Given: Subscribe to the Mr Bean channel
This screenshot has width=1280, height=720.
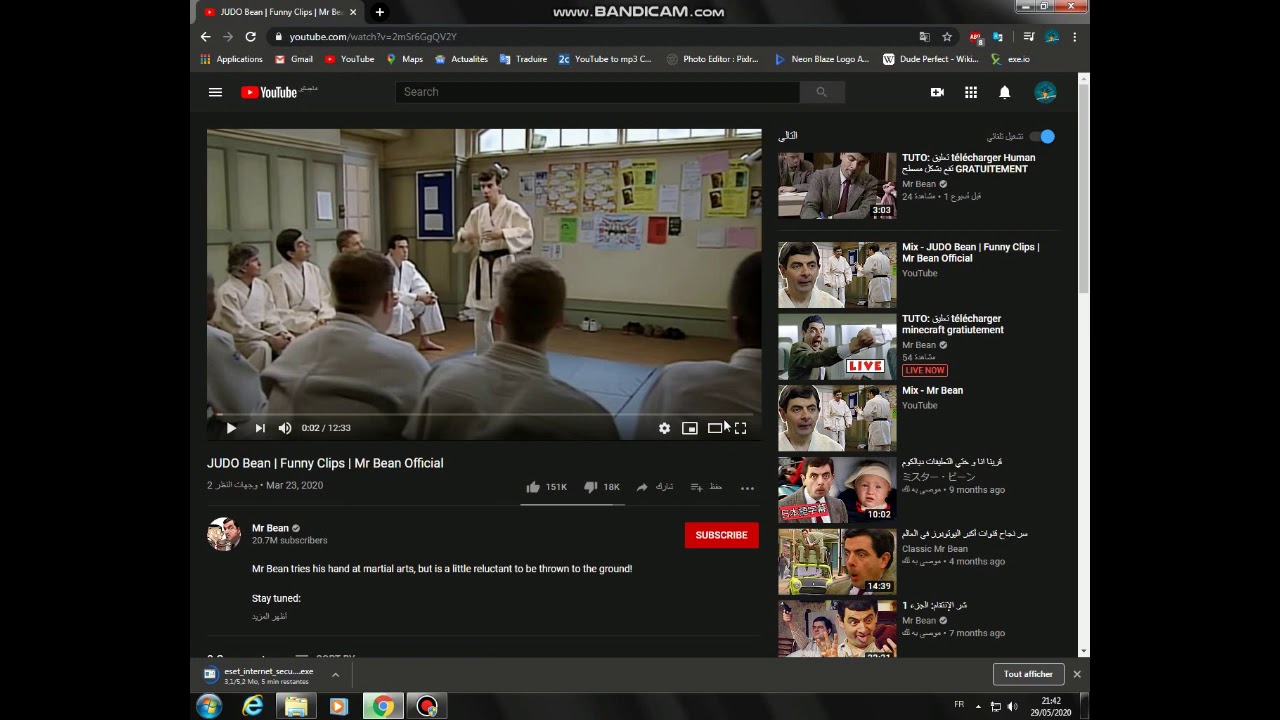Looking at the screenshot, I should click(x=721, y=535).
